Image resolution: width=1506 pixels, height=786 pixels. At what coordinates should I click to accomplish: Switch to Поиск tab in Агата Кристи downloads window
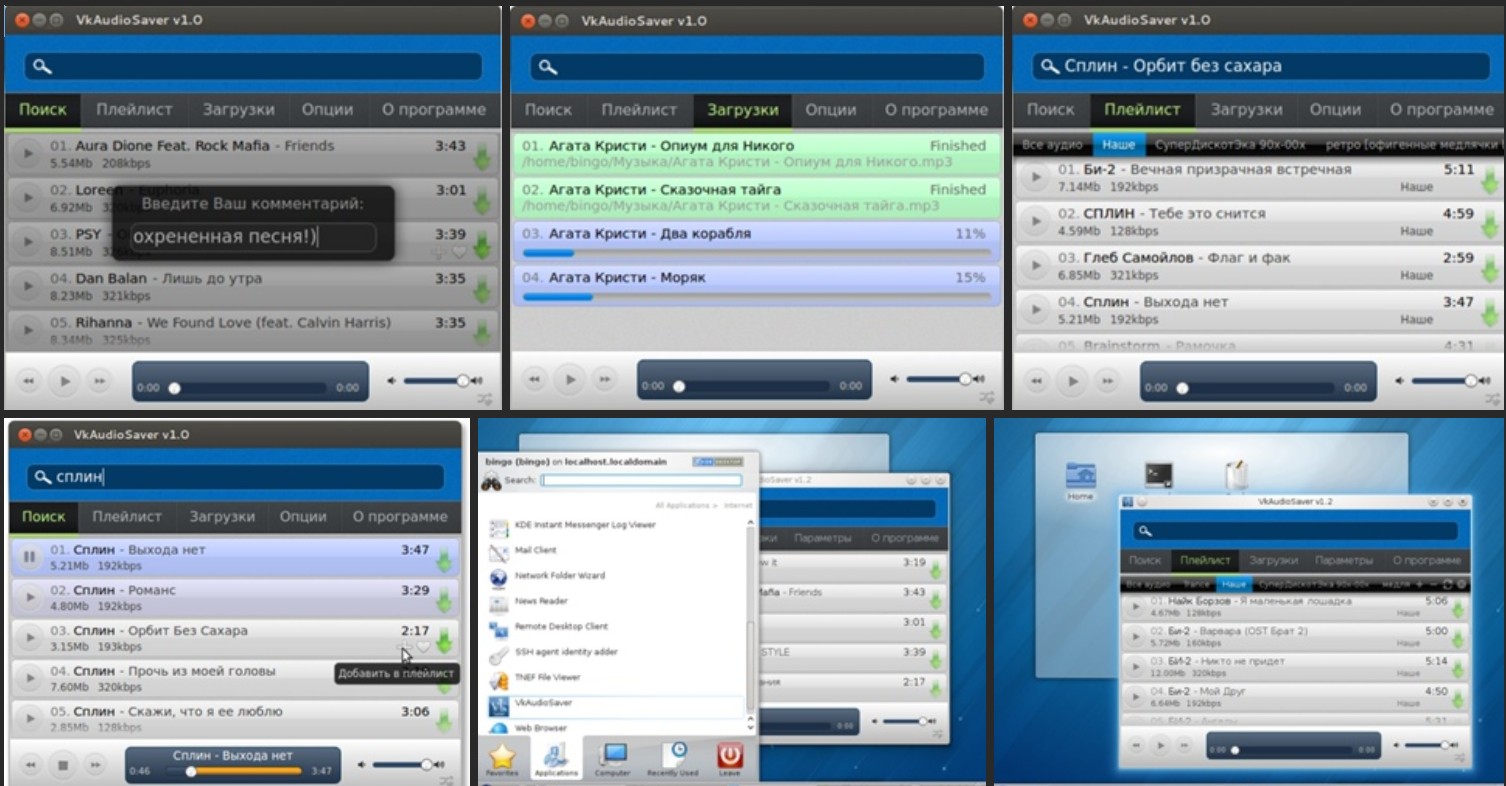pos(548,110)
